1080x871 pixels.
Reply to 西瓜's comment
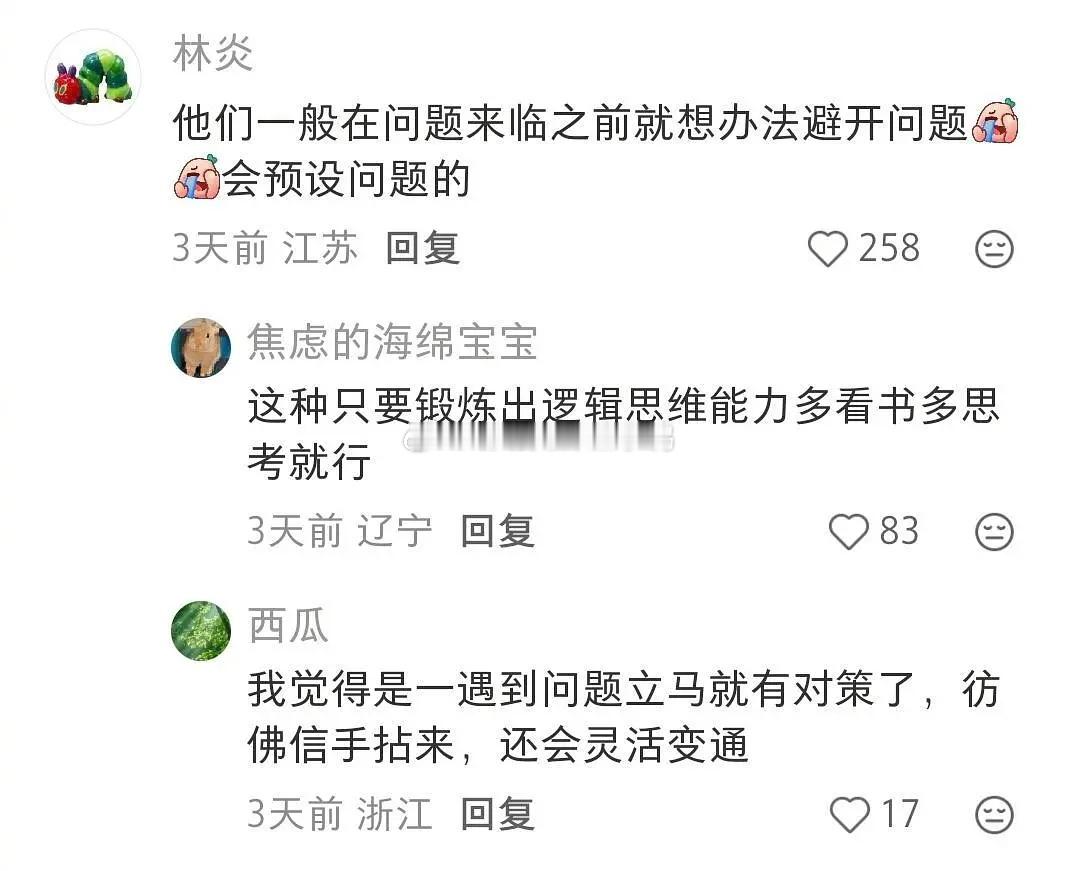point(497,814)
